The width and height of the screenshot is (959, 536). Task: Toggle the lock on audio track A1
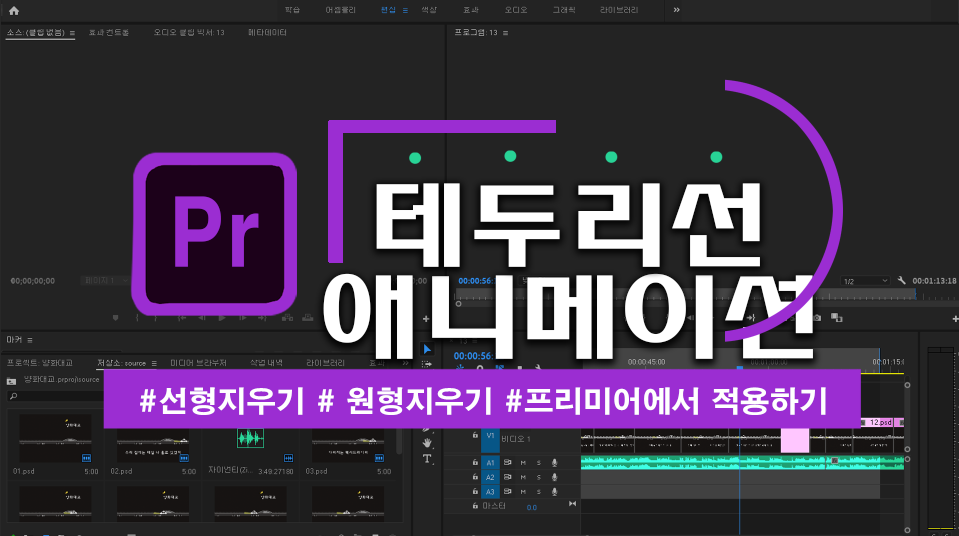click(475, 463)
